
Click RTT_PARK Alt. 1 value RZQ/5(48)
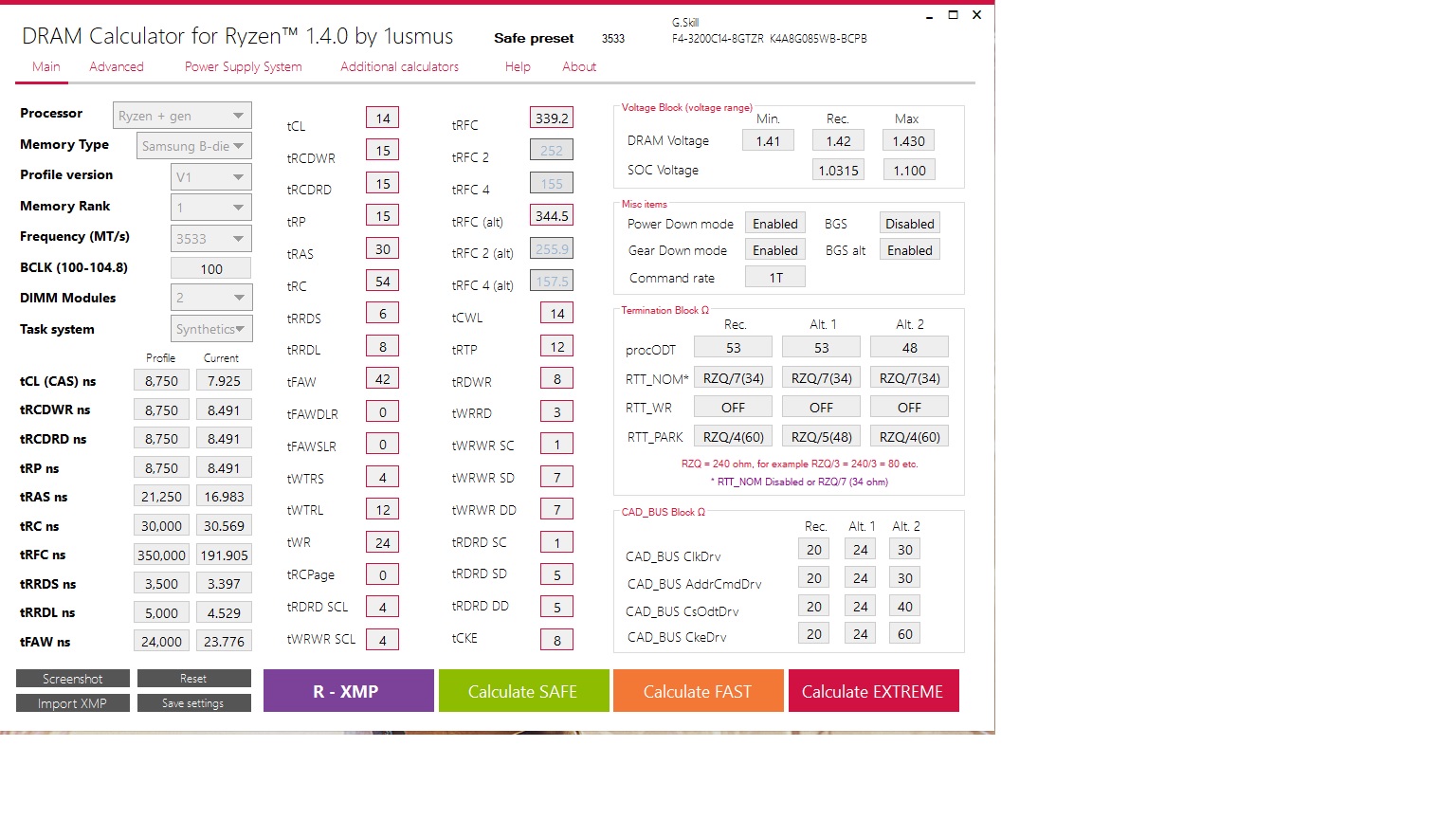pos(822,437)
